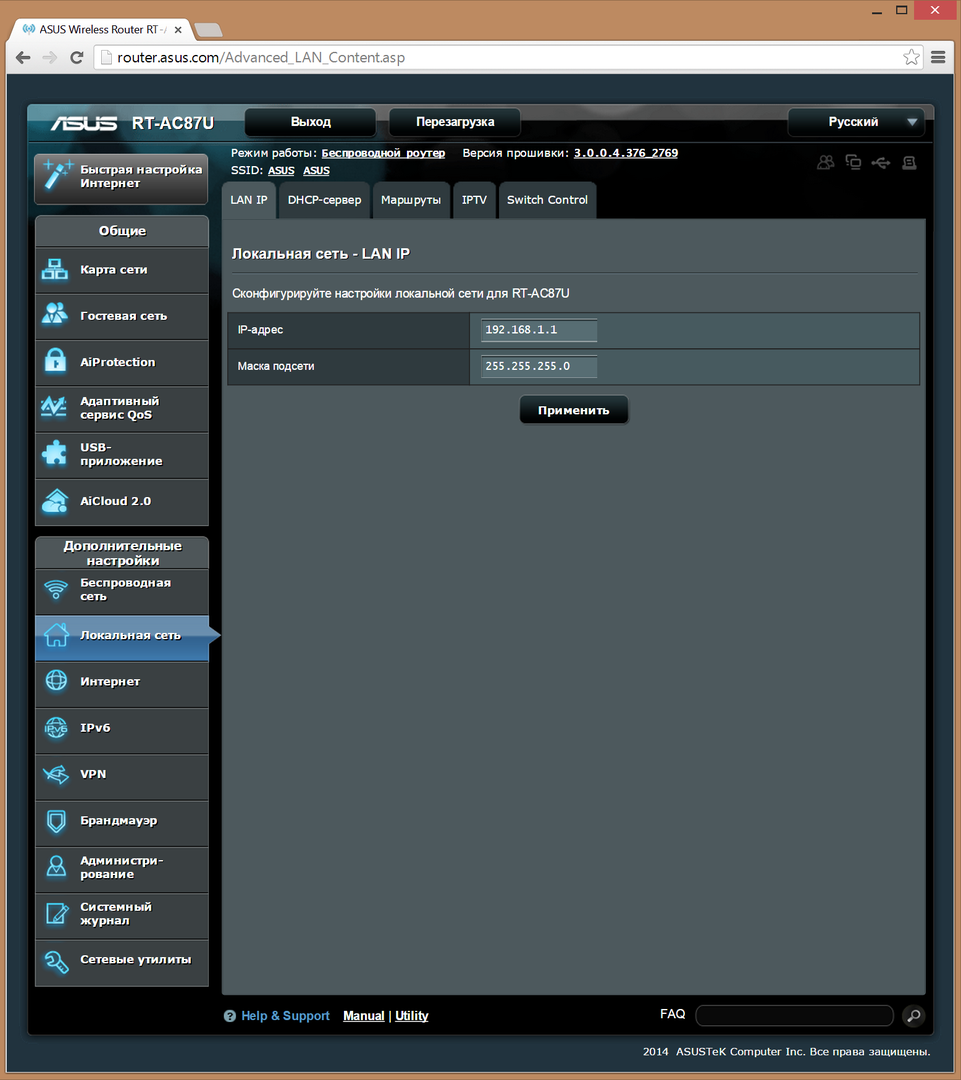Click the Брандмауэр shield icon
This screenshot has height=1080, width=961.
[56, 821]
